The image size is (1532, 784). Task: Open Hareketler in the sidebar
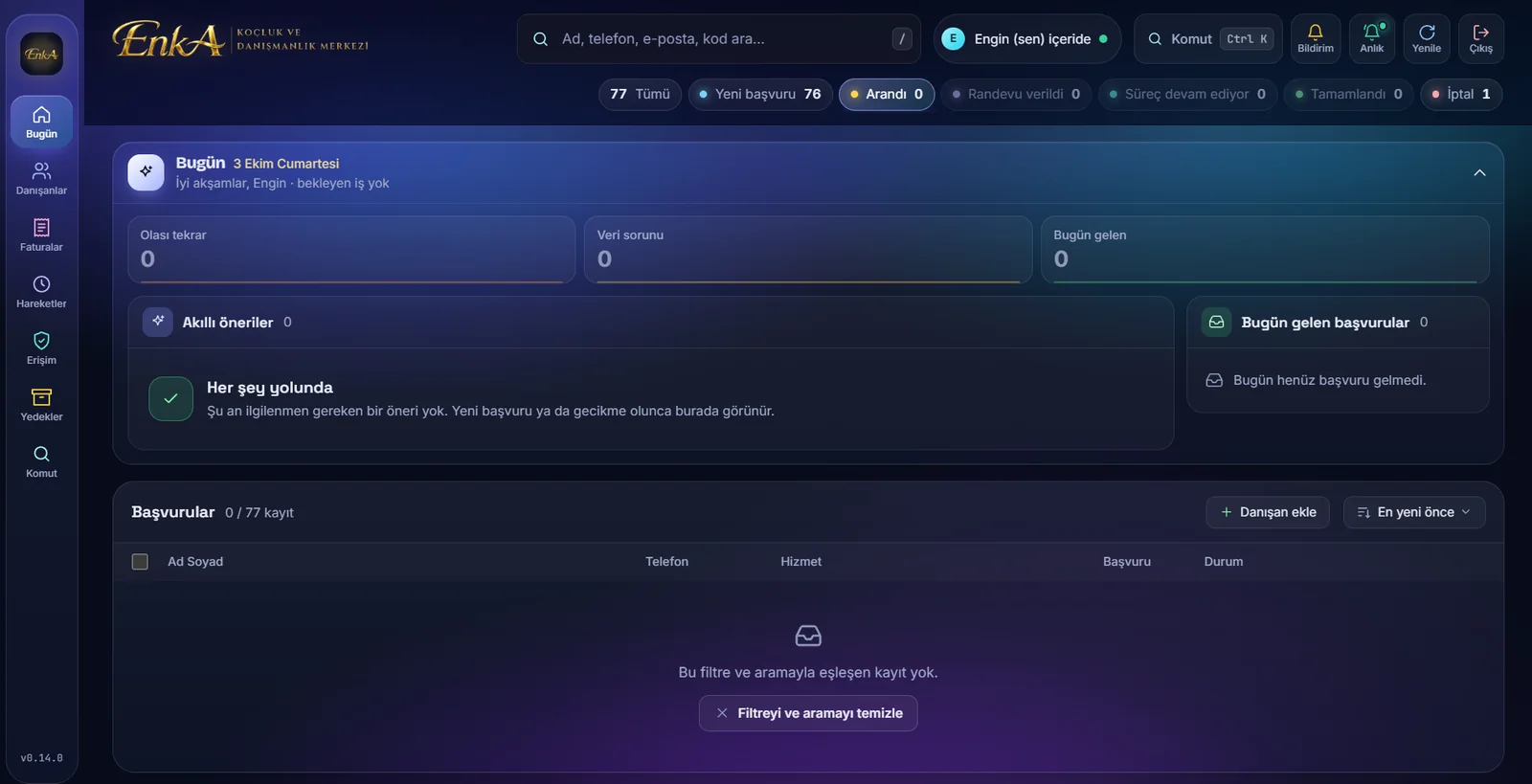pos(41,291)
